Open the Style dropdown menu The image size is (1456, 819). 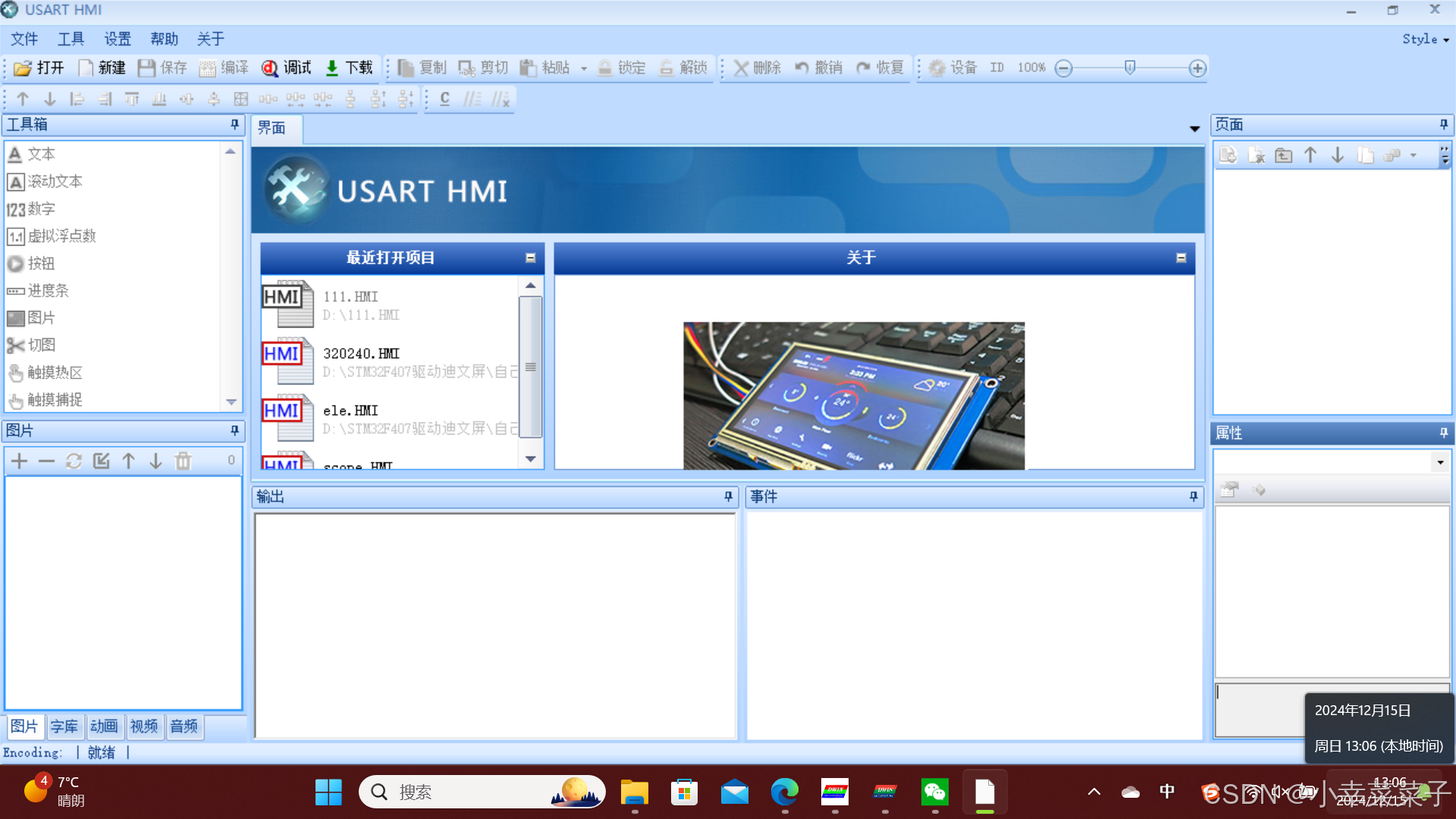pos(1425,39)
